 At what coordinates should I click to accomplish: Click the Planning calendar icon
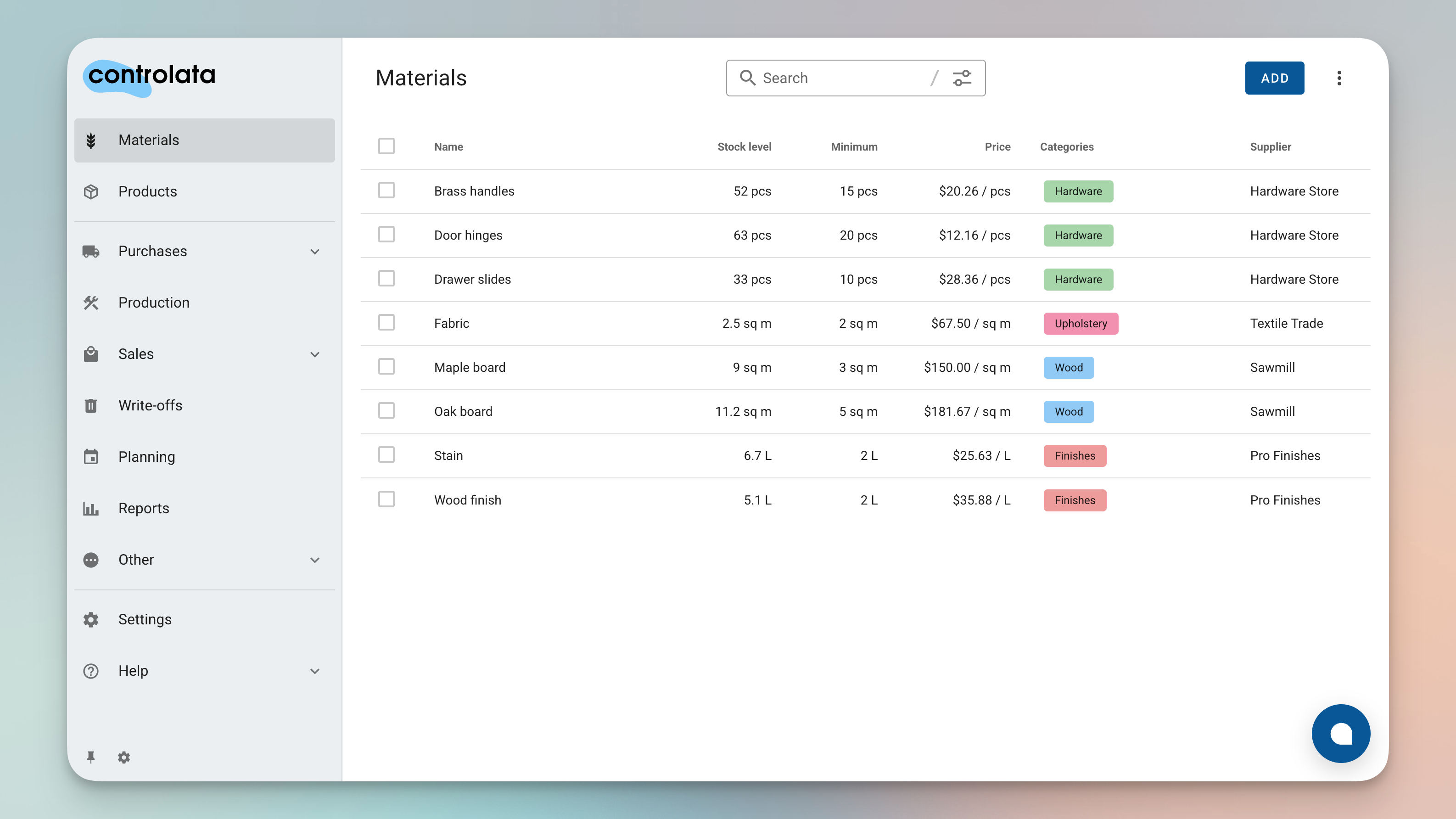tap(91, 457)
